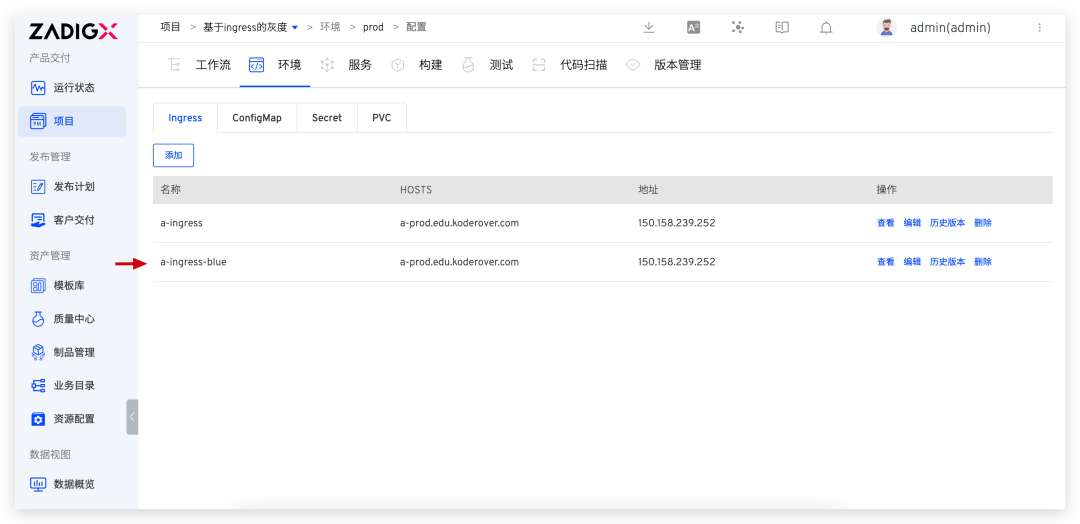Open the vertical three-dot menu
This screenshot has height=524, width=1080.
(1039, 28)
